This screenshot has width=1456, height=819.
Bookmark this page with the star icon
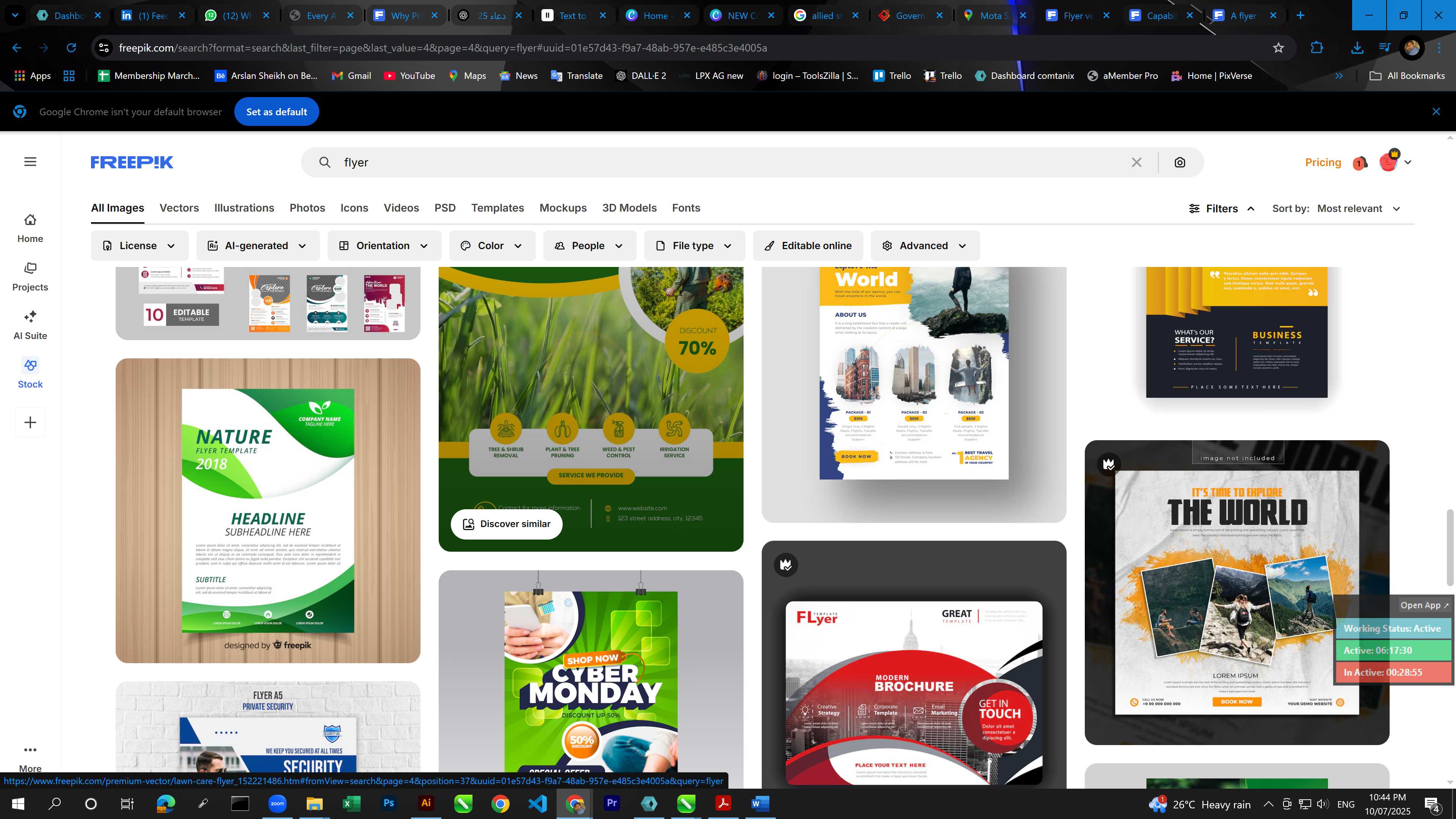tap(1279, 48)
